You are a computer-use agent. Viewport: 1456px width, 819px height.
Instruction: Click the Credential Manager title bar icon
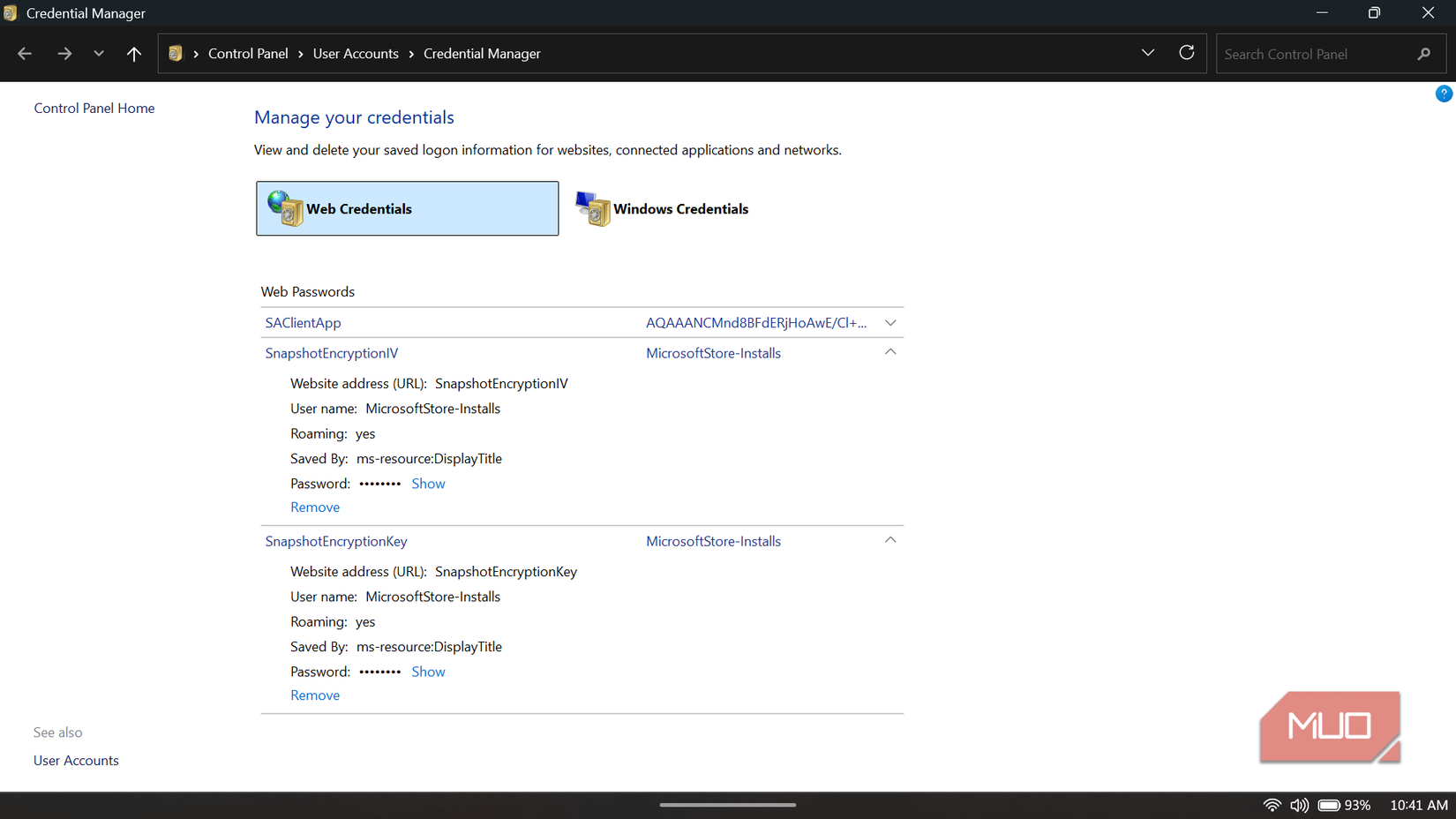pyautogui.click(x=11, y=13)
